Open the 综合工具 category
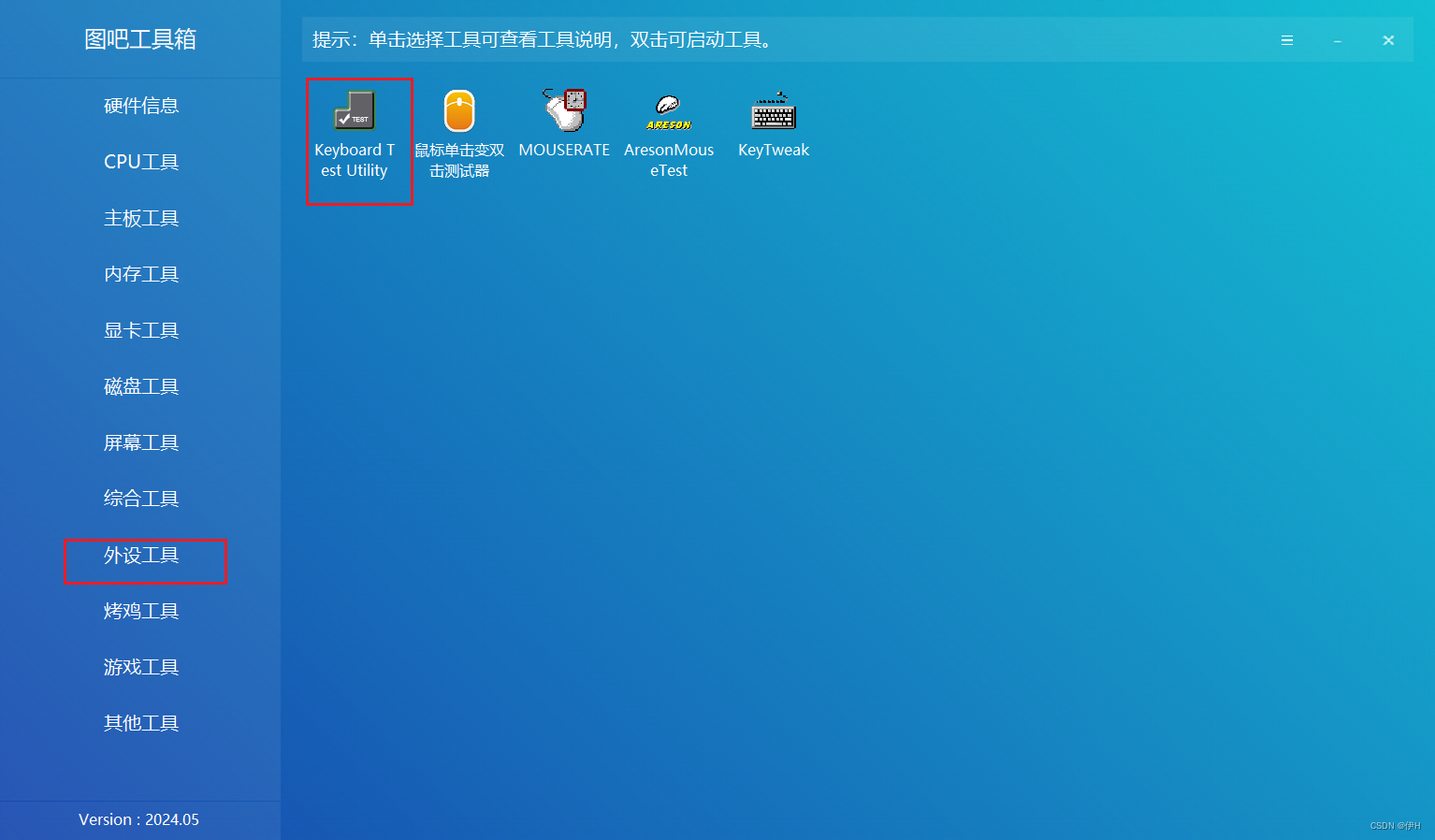Screen dimensions: 1435x840 coord(141,499)
